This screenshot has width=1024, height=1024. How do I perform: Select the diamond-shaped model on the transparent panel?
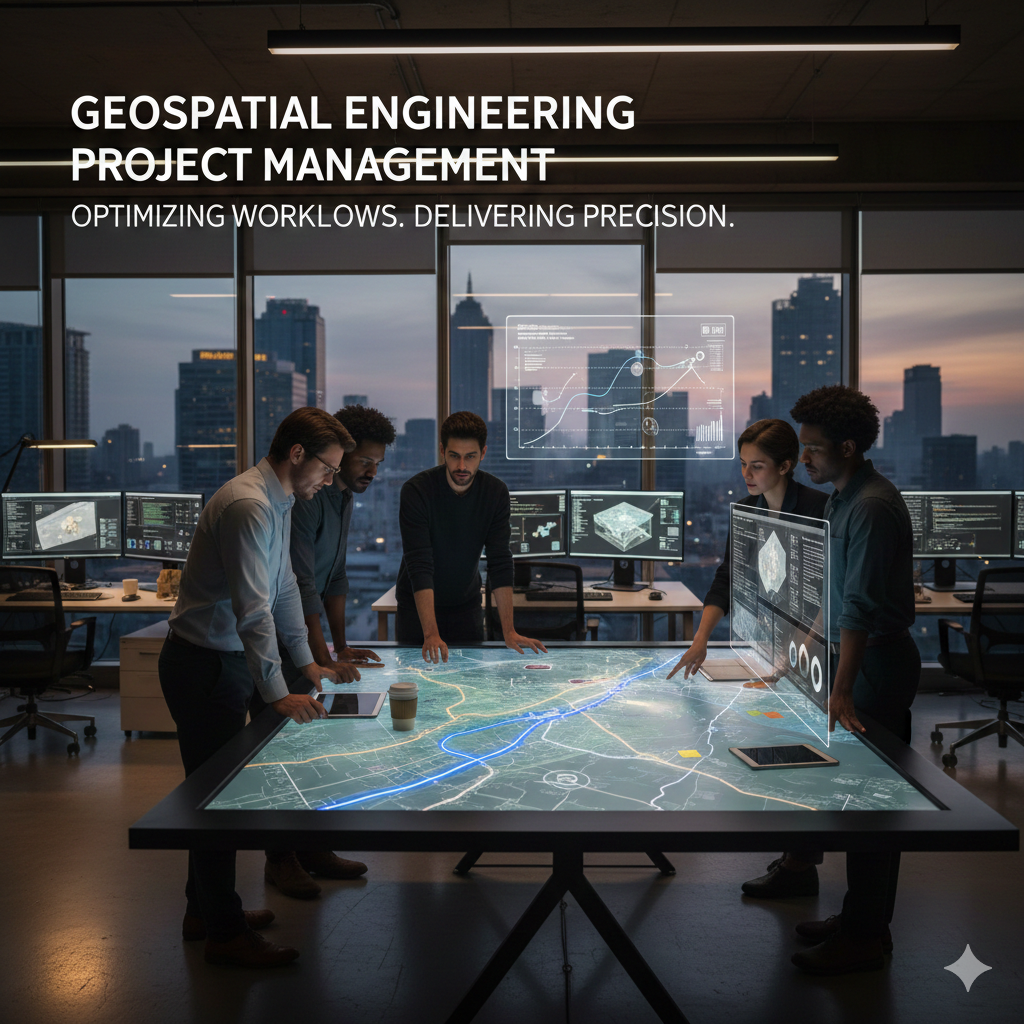click(x=770, y=563)
